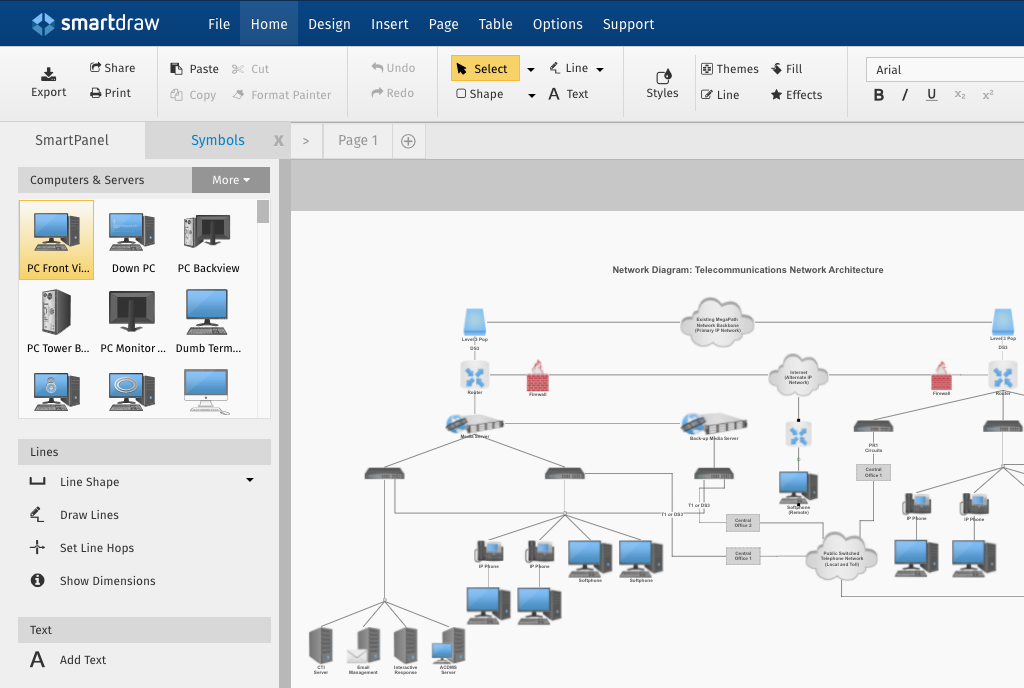Screen dimensions: 1024x688
Task: Click the smartdraw logo
Action: (x=95, y=23)
